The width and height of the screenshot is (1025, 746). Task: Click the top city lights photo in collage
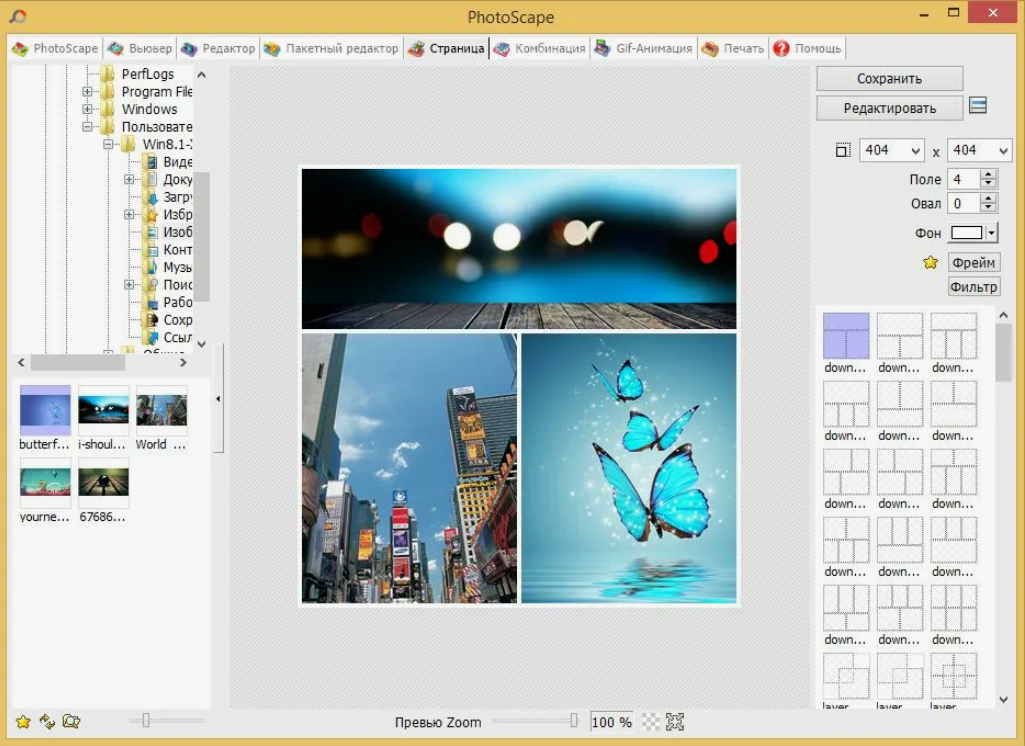(x=518, y=248)
